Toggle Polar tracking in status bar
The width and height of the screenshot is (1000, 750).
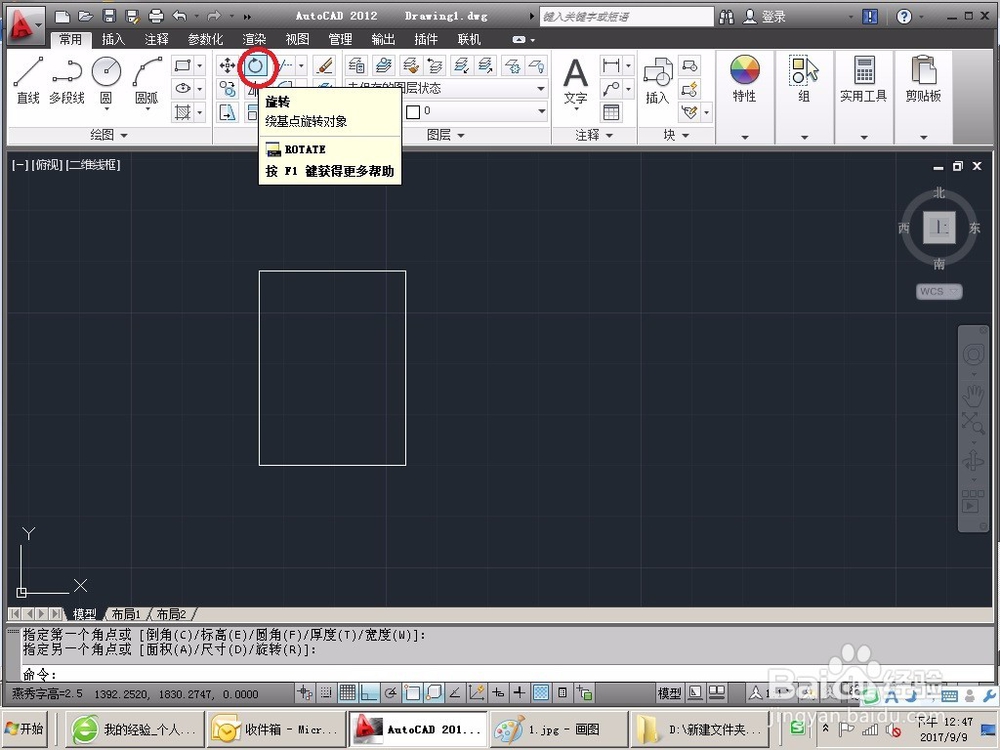390,693
